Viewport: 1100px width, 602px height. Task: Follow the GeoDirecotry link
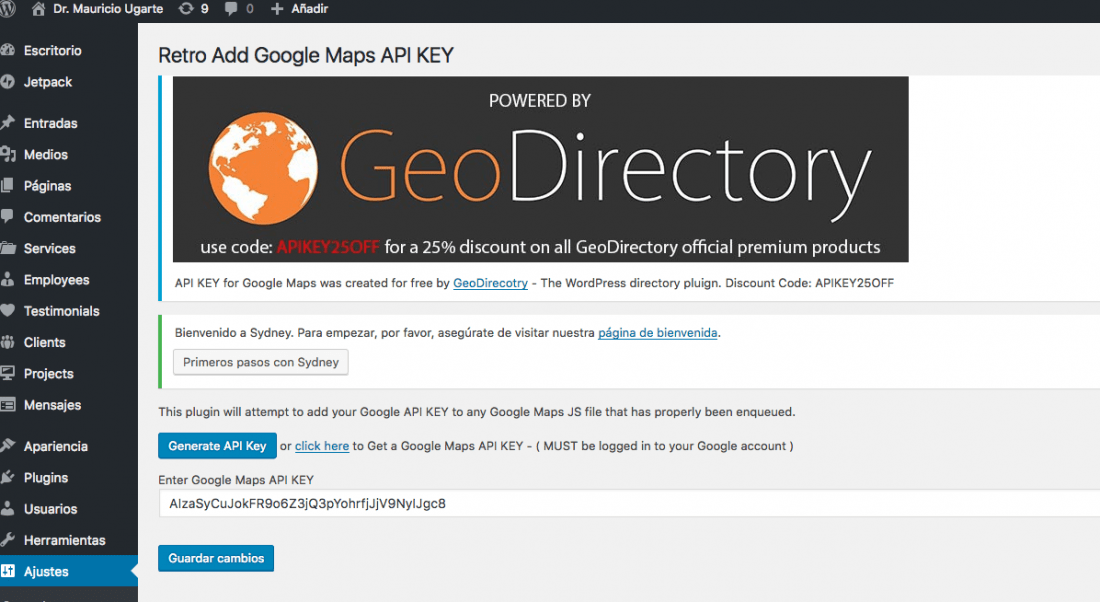(490, 283)
